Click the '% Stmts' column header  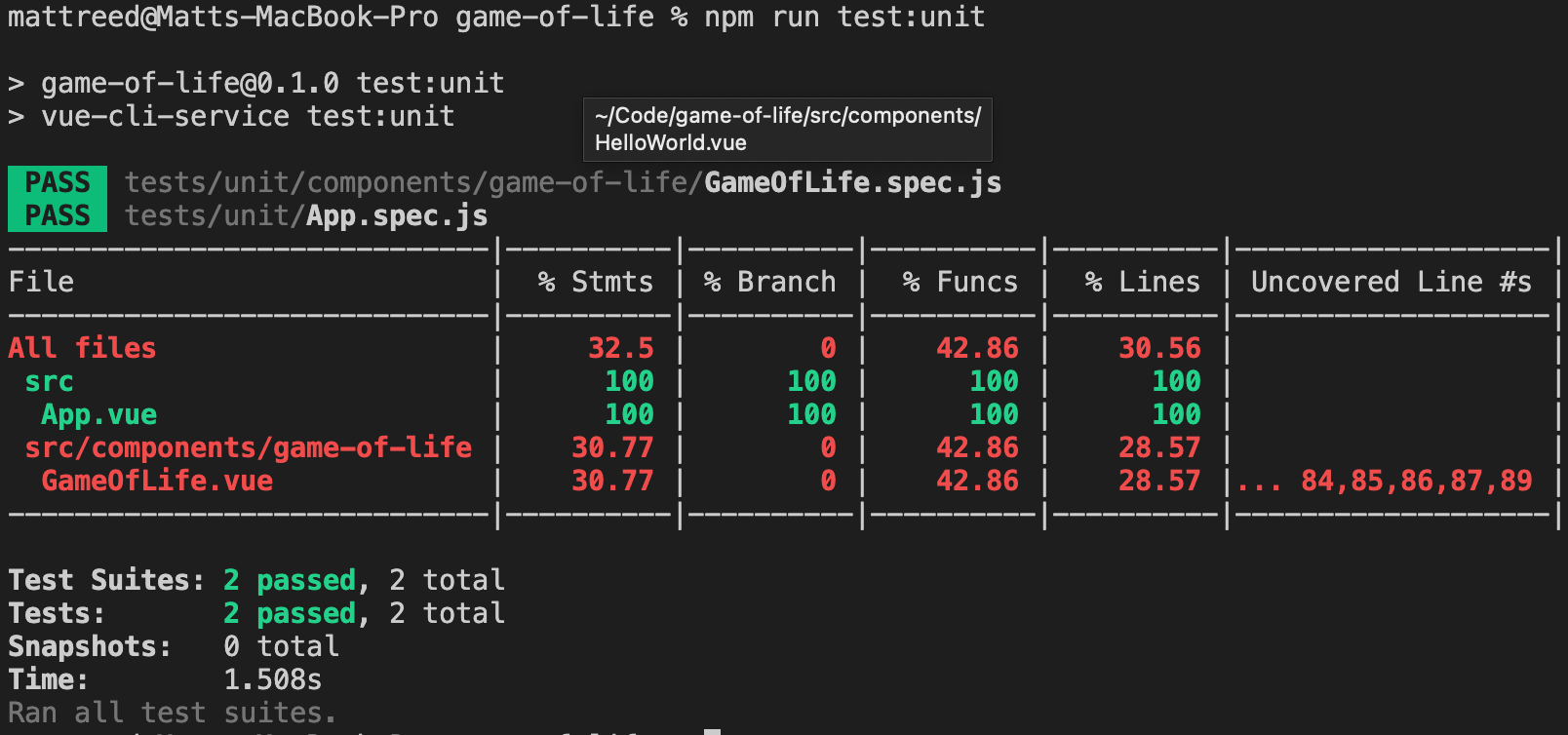(595, 282)
